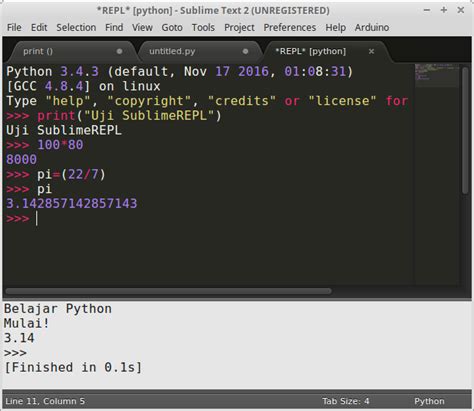This screenshot has width=474, height=411.
Task: Open the Arduino menu
Action: 372,27
